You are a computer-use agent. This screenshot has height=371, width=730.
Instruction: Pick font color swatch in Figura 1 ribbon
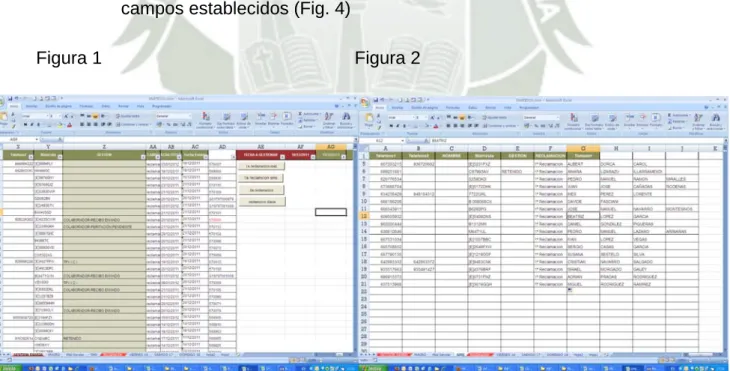tap(69, 125)
